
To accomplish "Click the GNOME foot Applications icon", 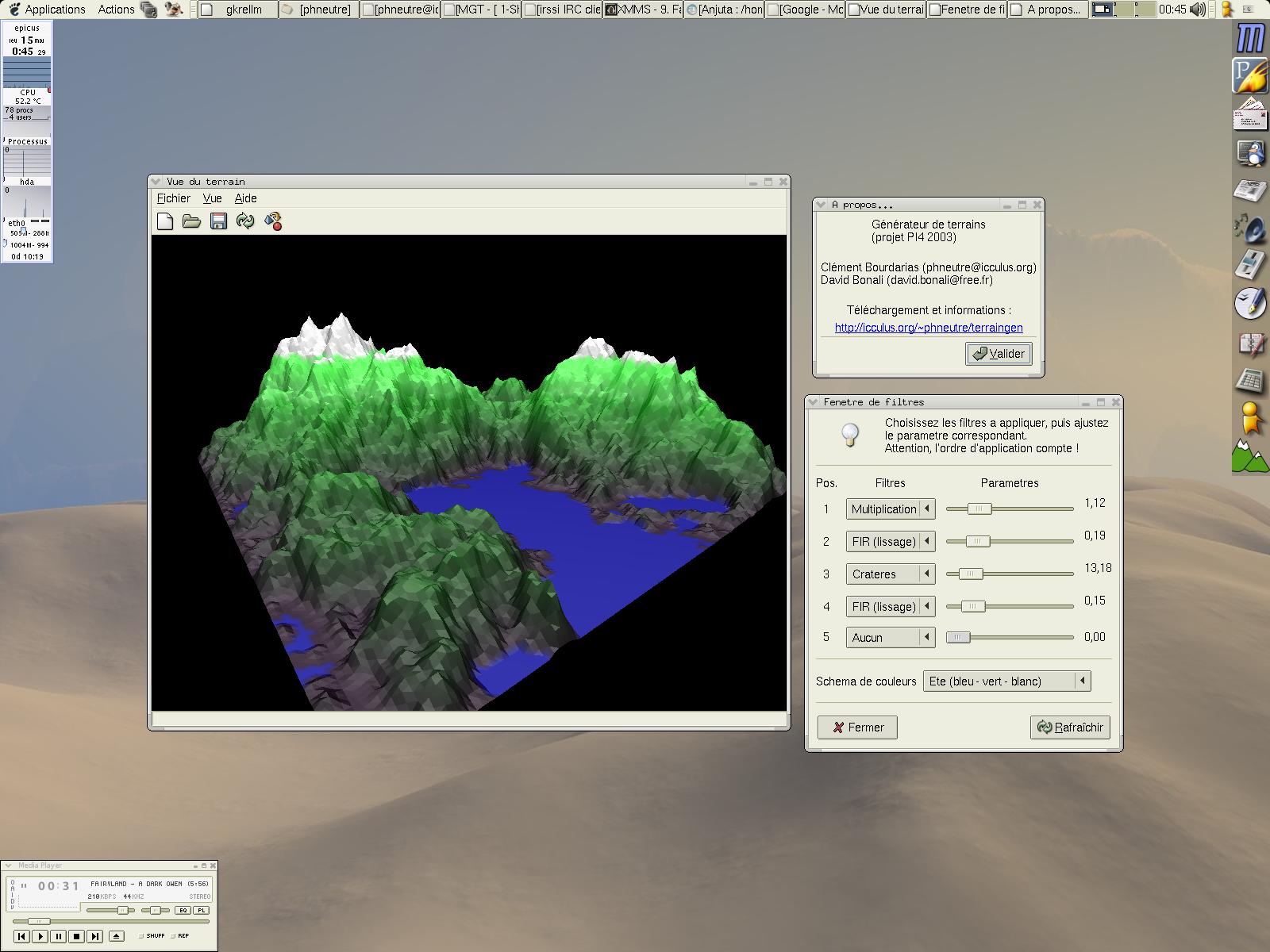I will 13,10.
